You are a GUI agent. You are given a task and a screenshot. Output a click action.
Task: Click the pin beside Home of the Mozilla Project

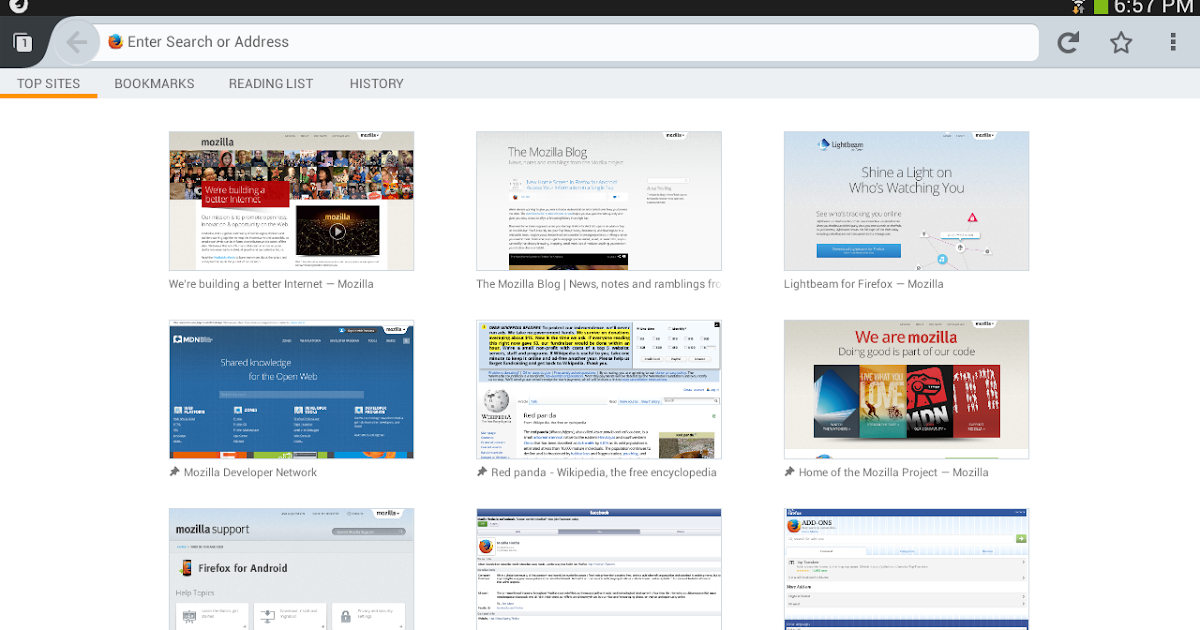click(790, 471)
